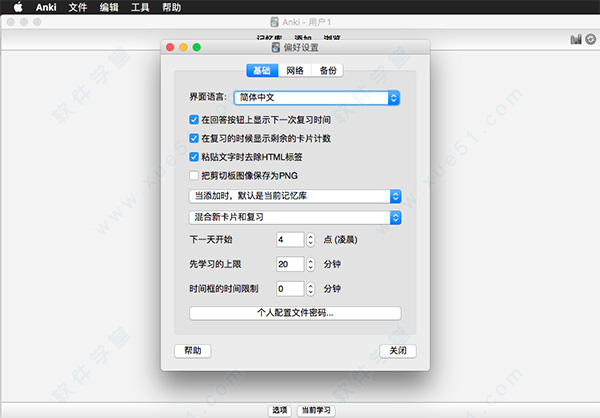Switch to the 基础 tab
The height and width of the screenshot is (418, 600).
coord(262,70)
